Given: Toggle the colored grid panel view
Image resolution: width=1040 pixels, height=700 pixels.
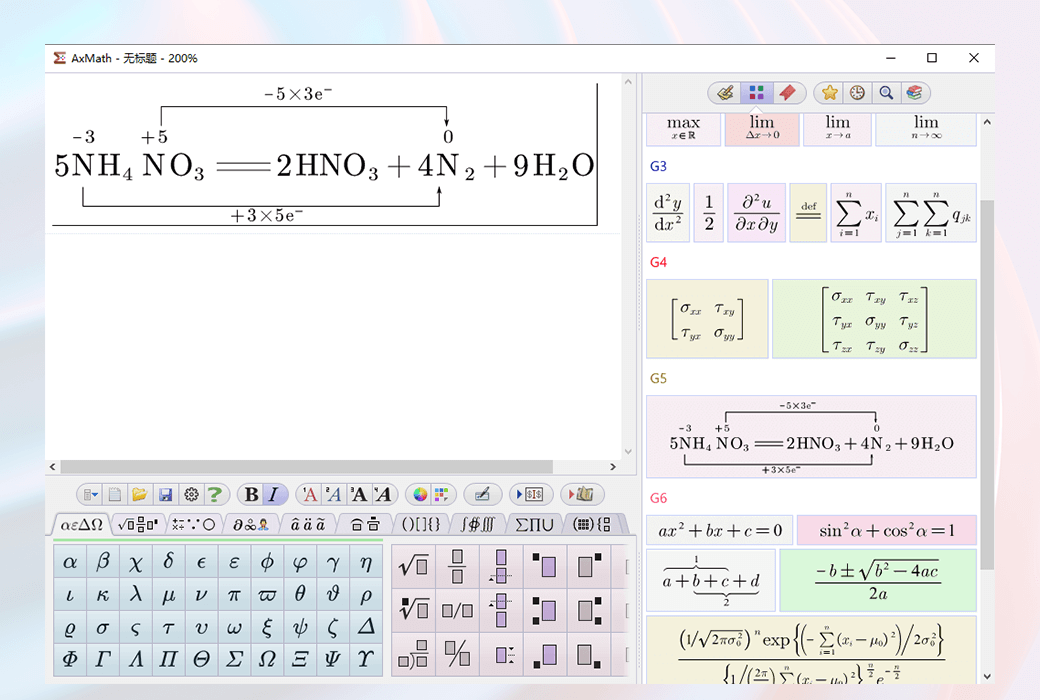Looking at the screenshot, I should point(757,93).
